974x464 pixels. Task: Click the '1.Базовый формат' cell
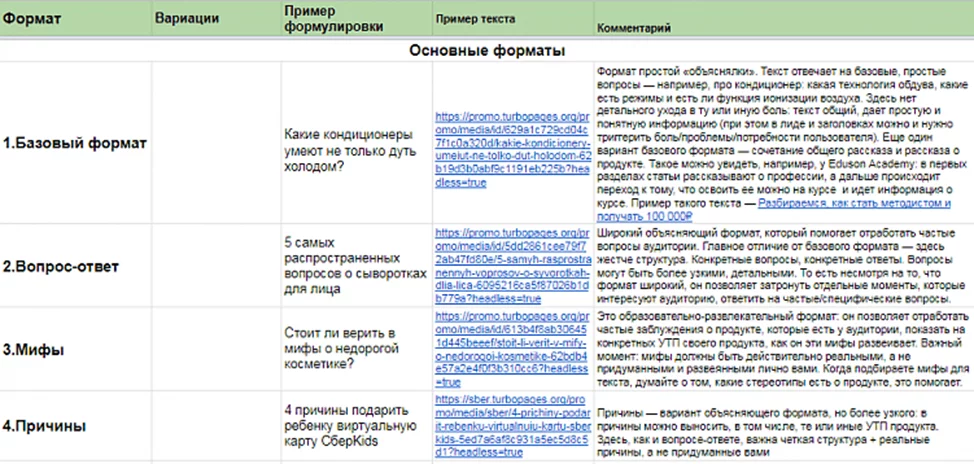point(74,143)
